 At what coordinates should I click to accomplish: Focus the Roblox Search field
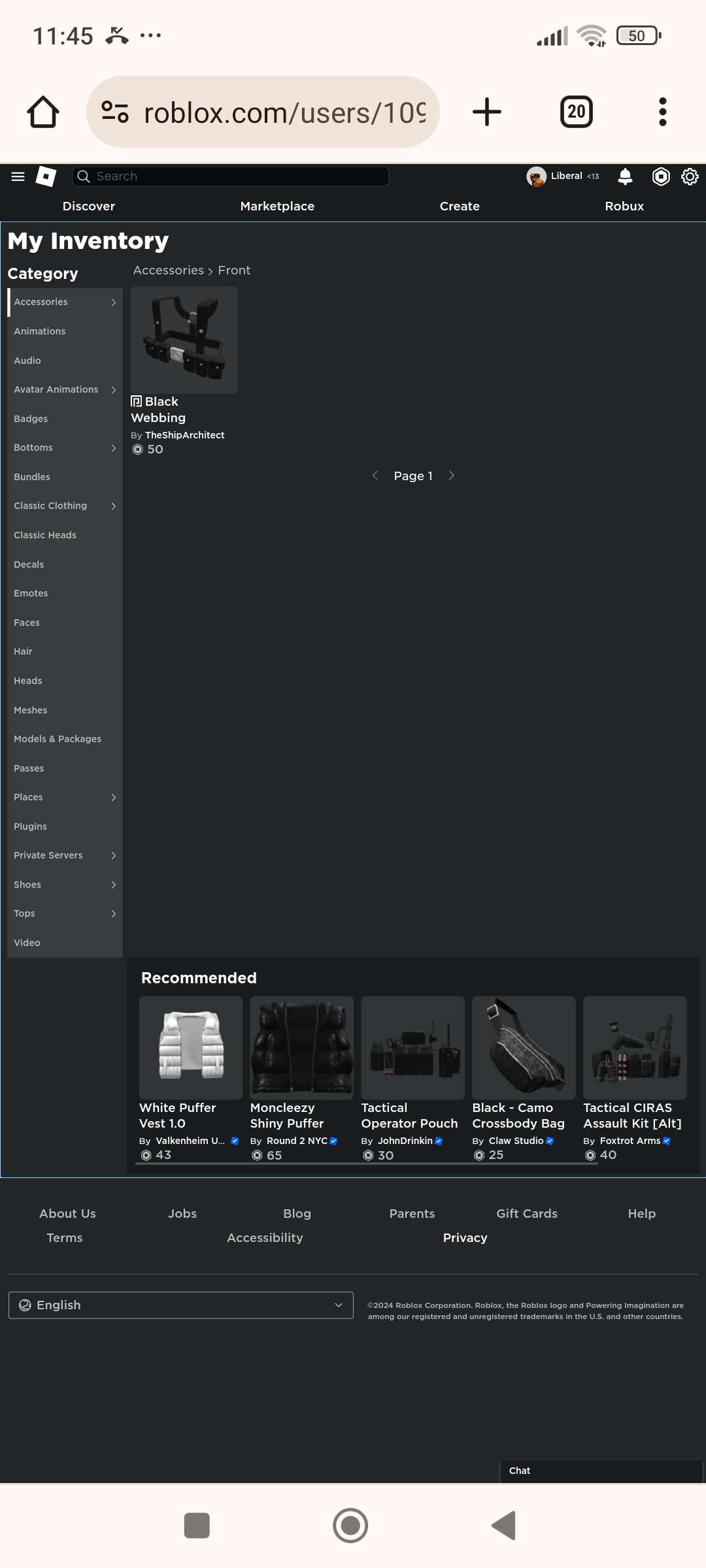click(x=231, y=176)
